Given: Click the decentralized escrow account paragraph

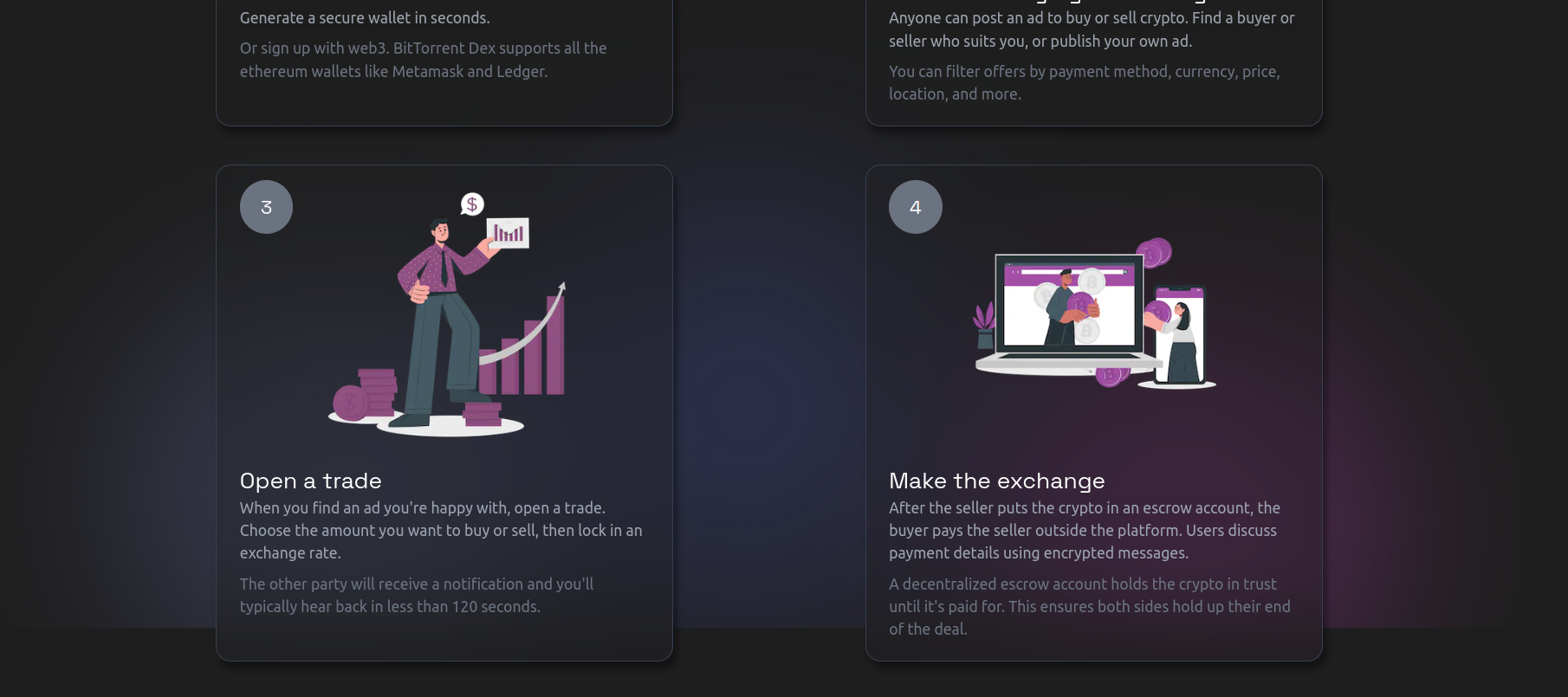Looking at the screenshot, I should 1090,607.
